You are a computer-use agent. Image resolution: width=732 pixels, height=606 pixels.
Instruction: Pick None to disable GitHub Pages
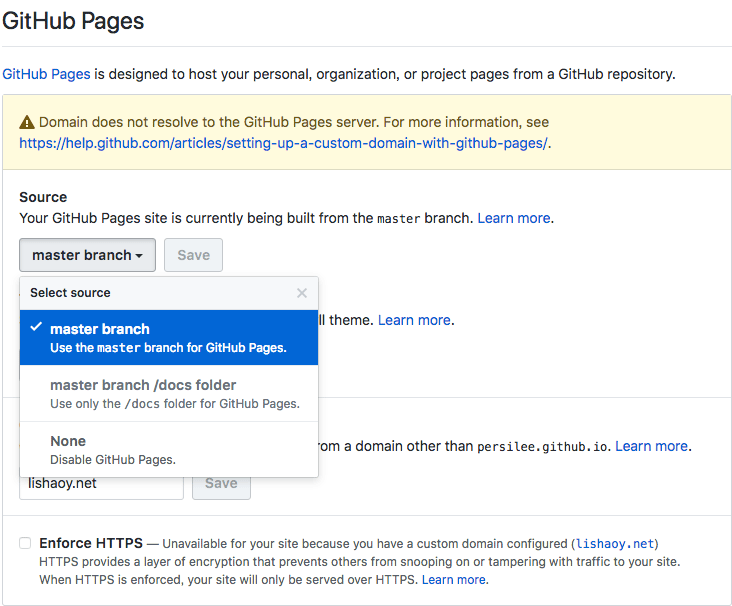click(x=168, y=450)
